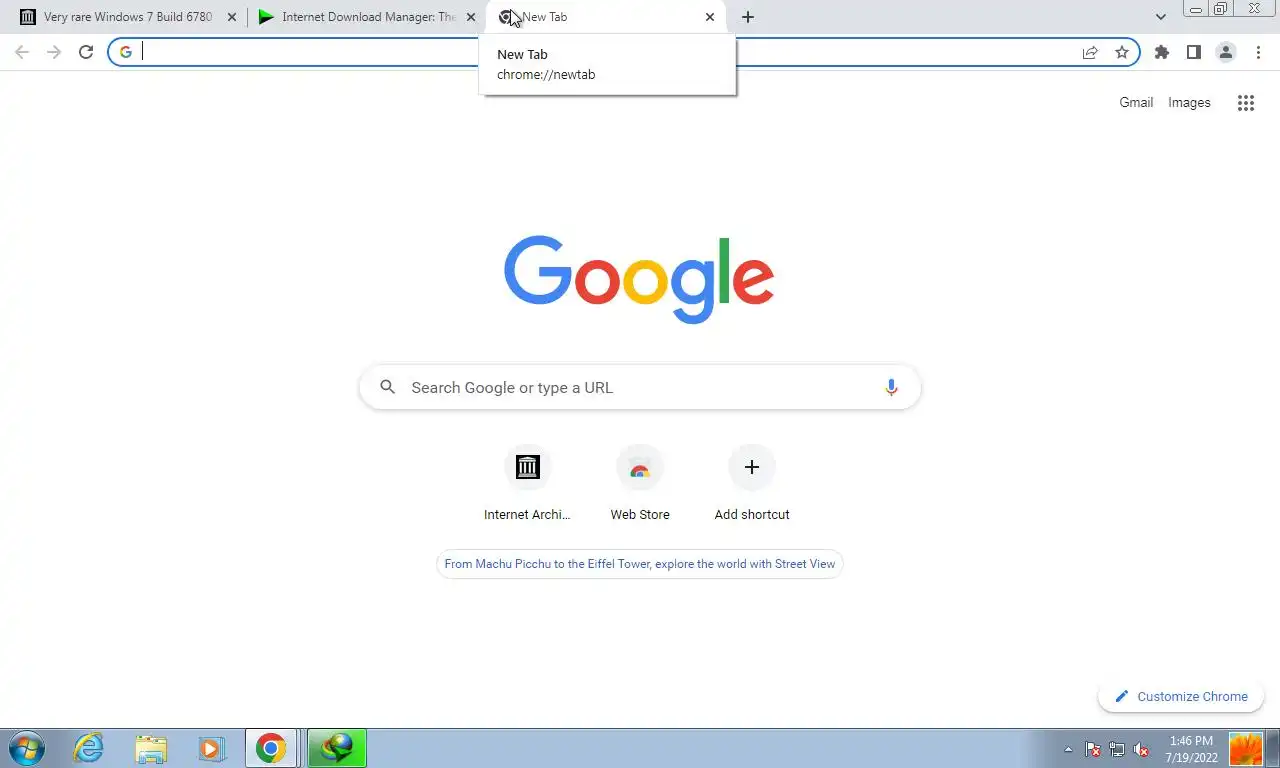Screen dimensions: 1280x768
Task: Open the Web Store shortcut
Action: [640, 484]
